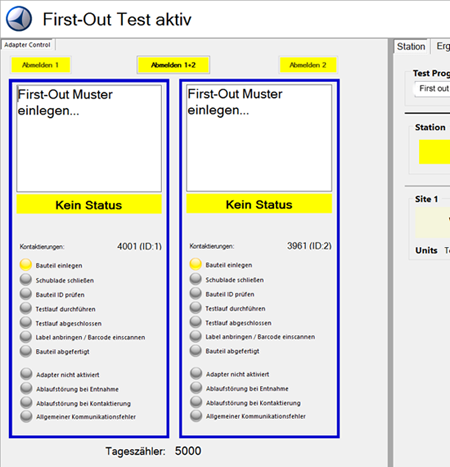
Task: Click Testlauf durchführen indicator in adapter 2
Action: point(196,308)
